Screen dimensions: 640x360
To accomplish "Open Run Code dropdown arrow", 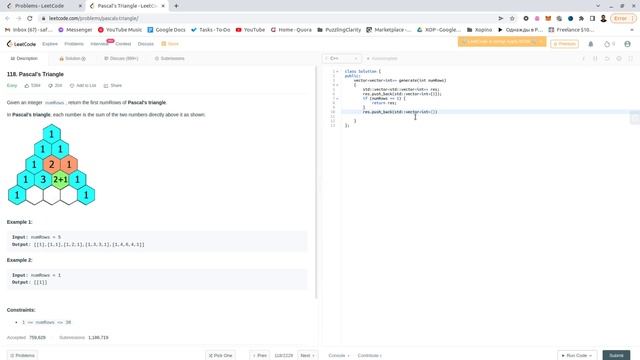I will coord(590,356).
